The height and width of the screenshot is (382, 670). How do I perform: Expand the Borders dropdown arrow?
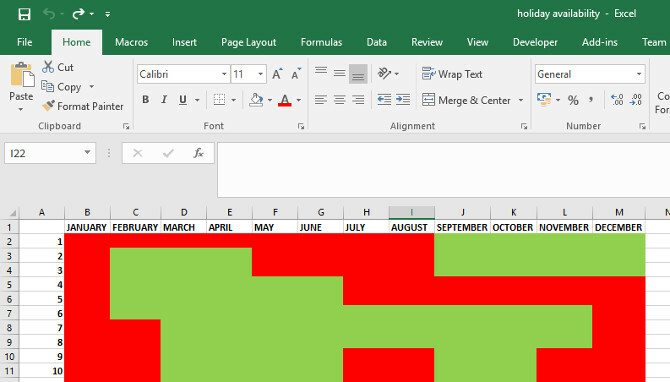tap(233, 100)
